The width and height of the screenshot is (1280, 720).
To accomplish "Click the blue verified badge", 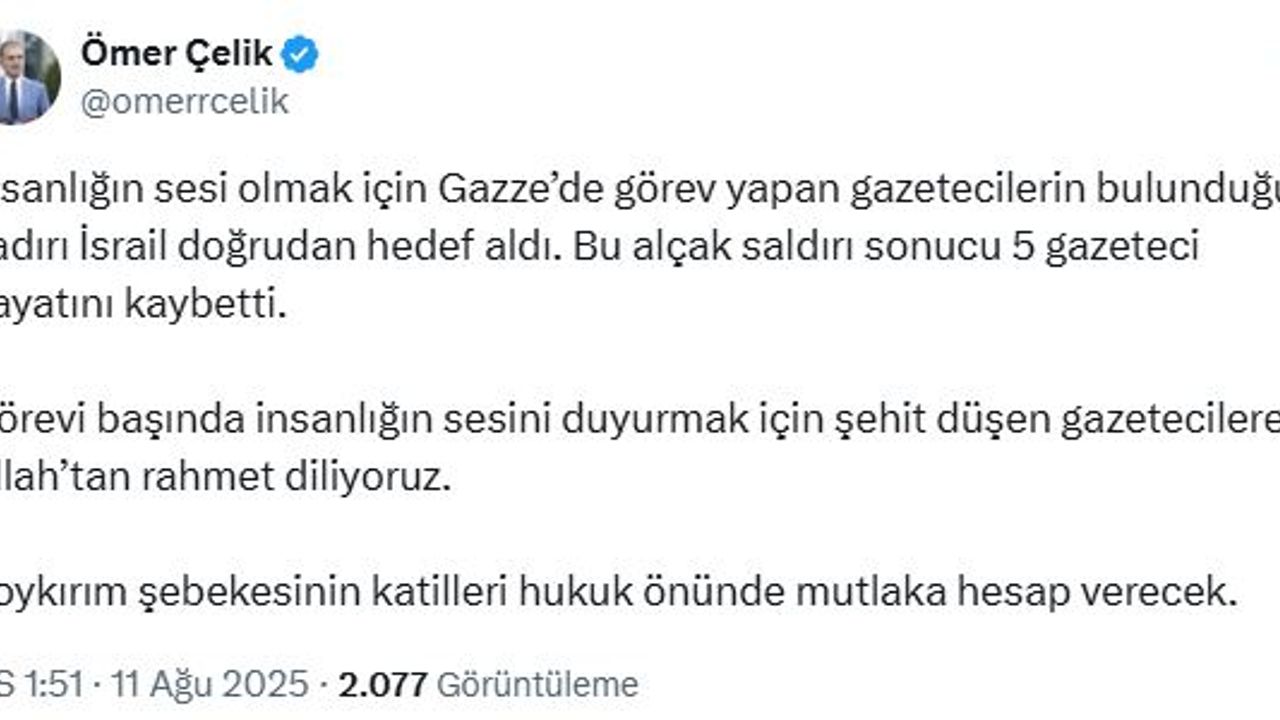I will [x=299, y=55].
